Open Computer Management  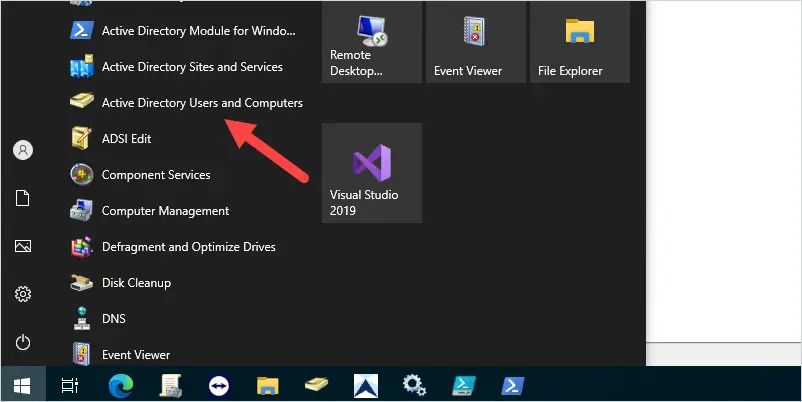coord(150,211)
